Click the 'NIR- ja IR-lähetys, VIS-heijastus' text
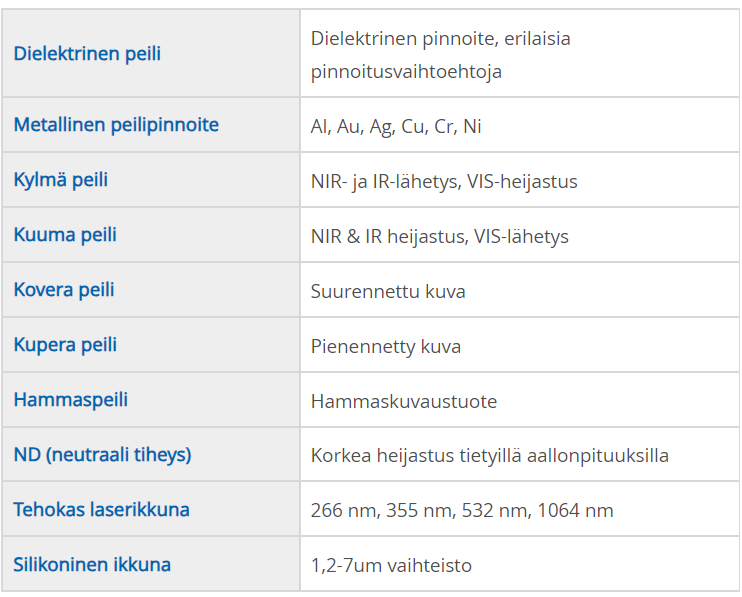Screen dimensions: 742x597 pyautogui.click(x=444, y=182)
